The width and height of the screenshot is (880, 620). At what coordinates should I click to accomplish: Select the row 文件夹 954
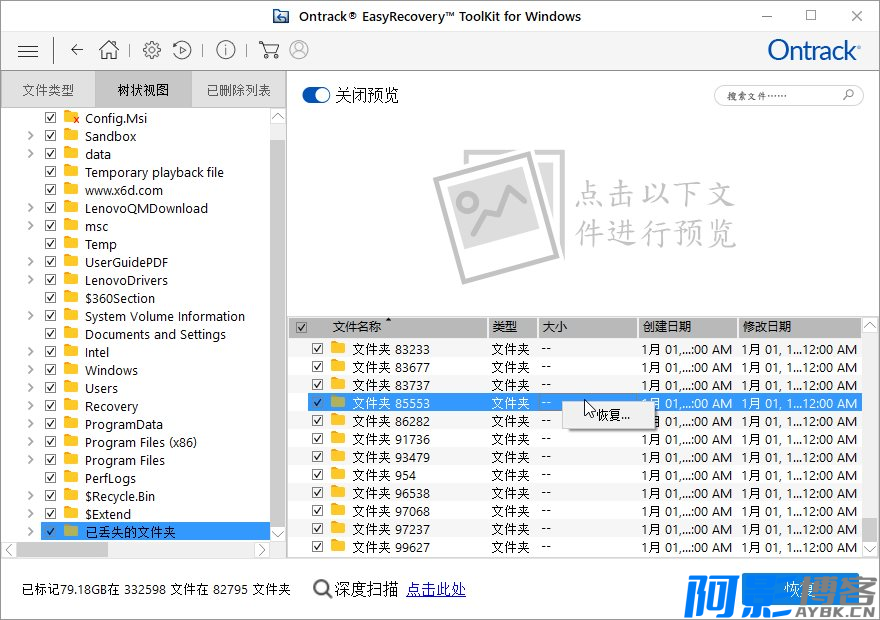(x=584, y=475)
